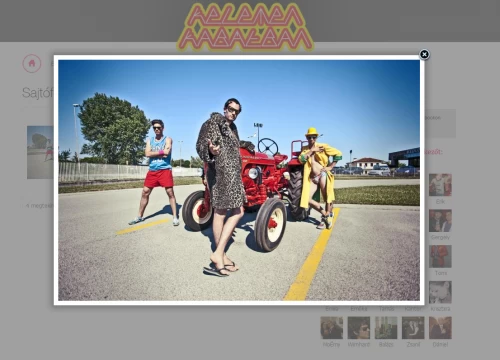Click the Erik name link

coord(440,202)
